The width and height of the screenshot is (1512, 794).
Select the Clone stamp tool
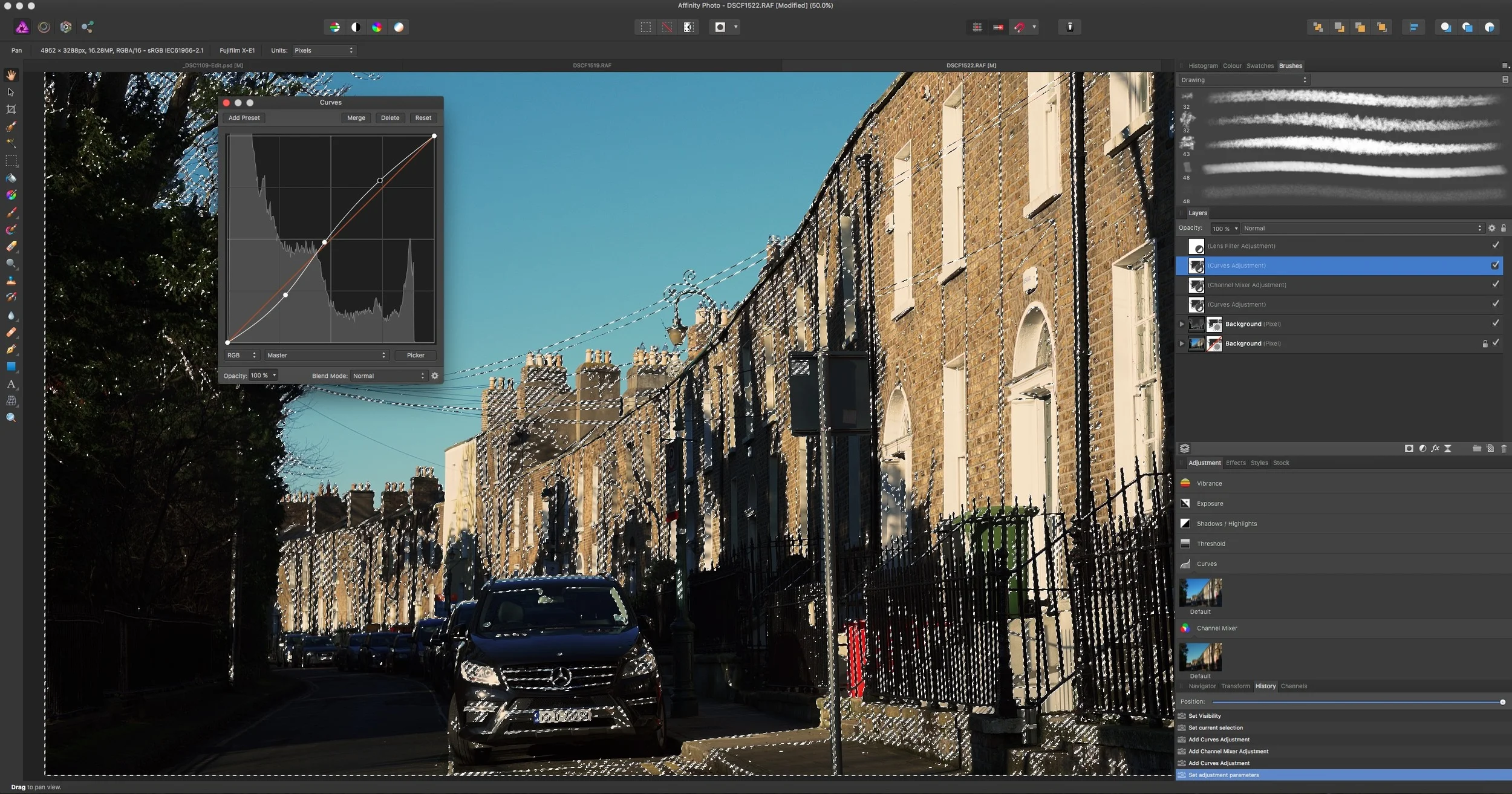[x=11, y=281]
